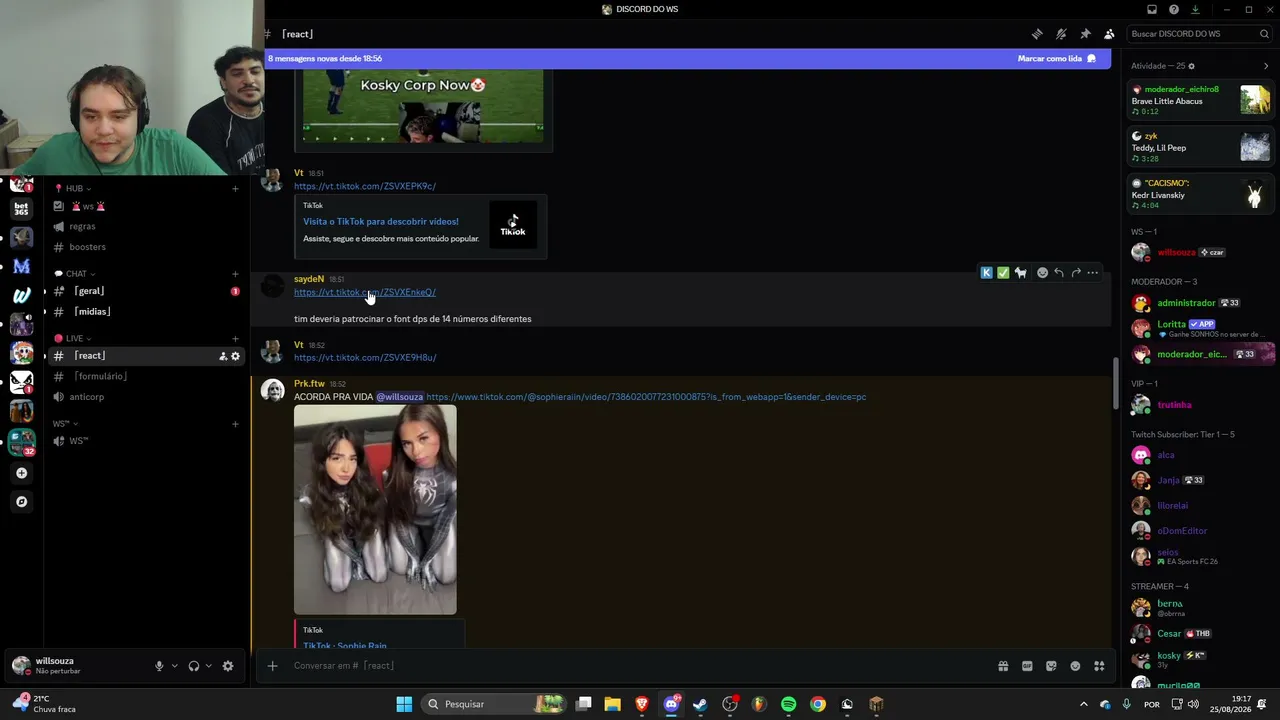The image size is (1280, 720).
Task: Open the sticker picker
Action: pyautogui.click(x=1051, y=666)
